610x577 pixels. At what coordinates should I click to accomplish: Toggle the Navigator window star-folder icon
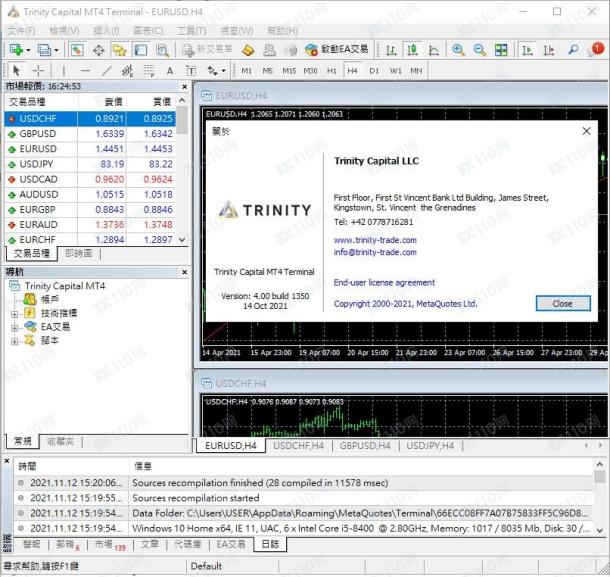coord(119,50)
